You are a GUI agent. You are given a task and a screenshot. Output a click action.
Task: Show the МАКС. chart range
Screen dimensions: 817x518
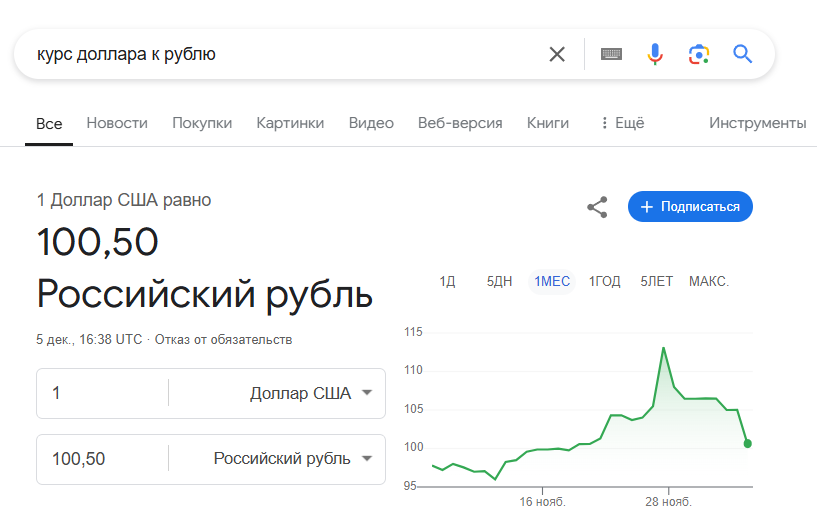(x=709, y=281)
